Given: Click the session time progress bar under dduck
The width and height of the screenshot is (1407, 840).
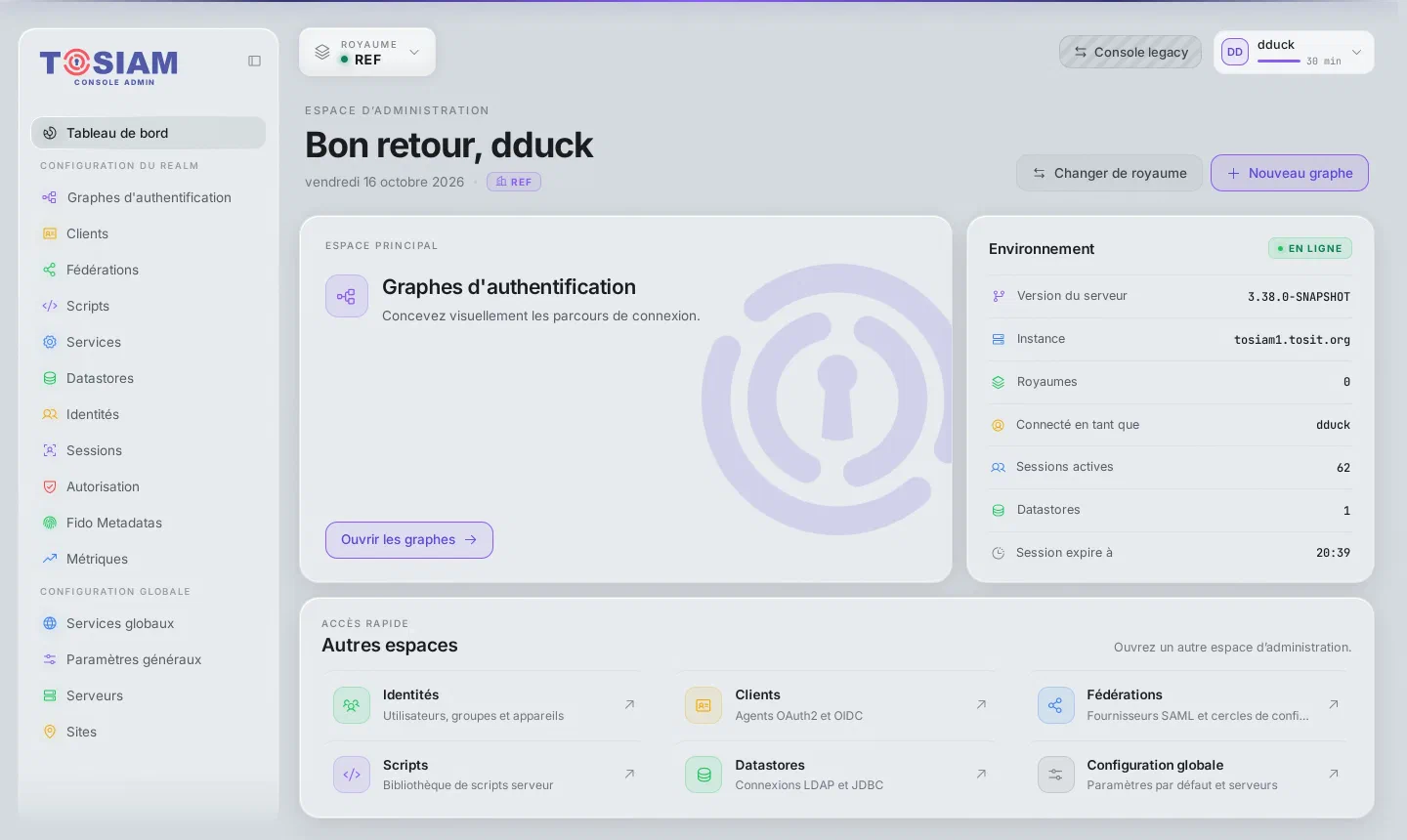Looking at the screenshot, I should (x=1279, y=62).
